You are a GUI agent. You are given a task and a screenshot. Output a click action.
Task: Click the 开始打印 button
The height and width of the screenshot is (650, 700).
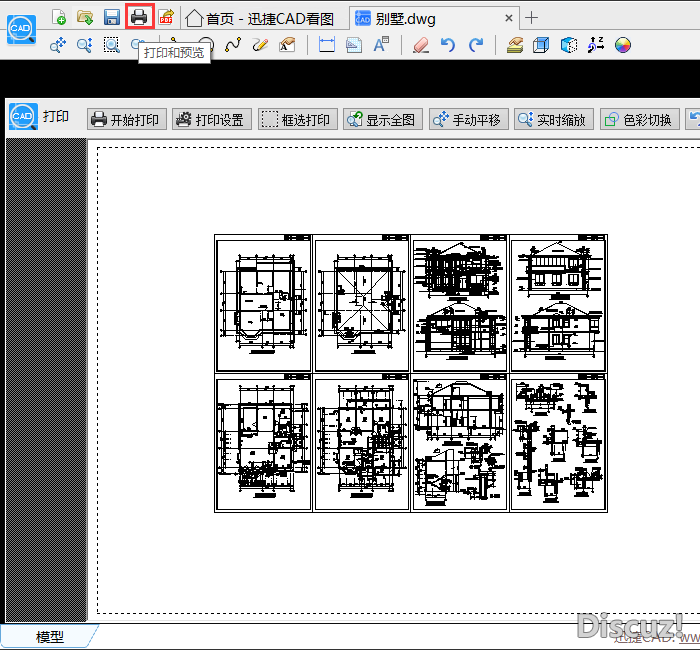pyautogui.click(x=125, y=120)
